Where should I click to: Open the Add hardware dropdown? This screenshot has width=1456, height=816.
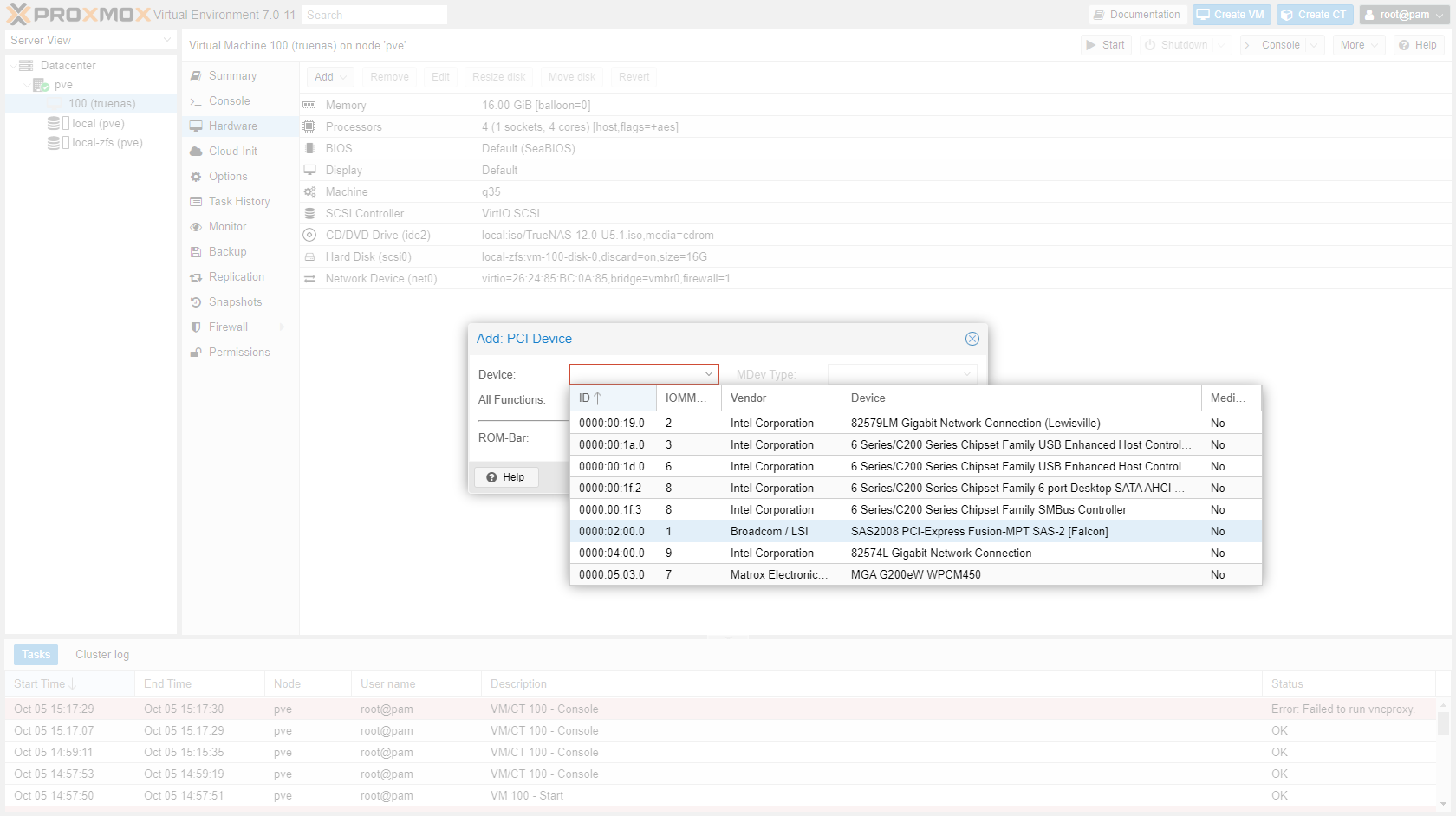(330, 77)
